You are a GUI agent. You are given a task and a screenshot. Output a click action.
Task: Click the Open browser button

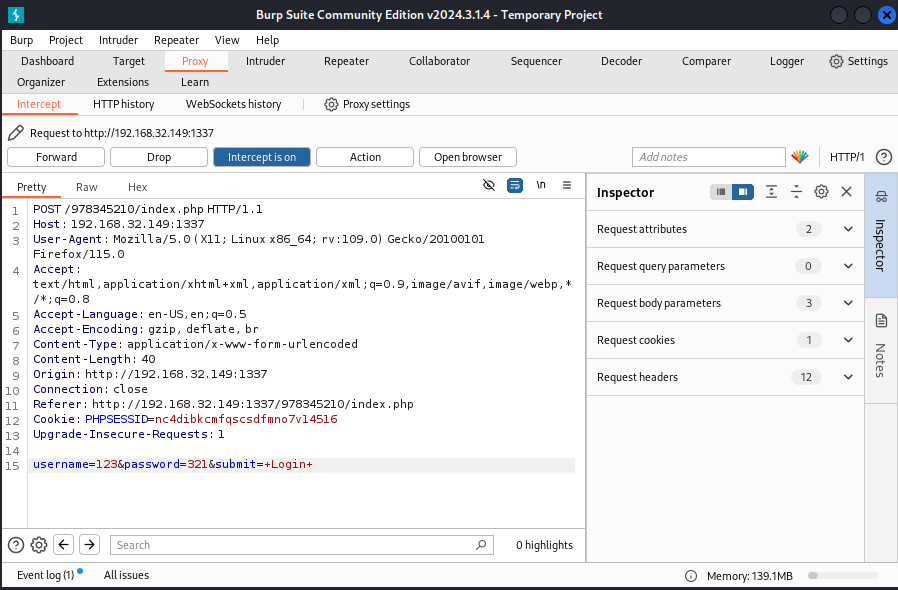468,157
